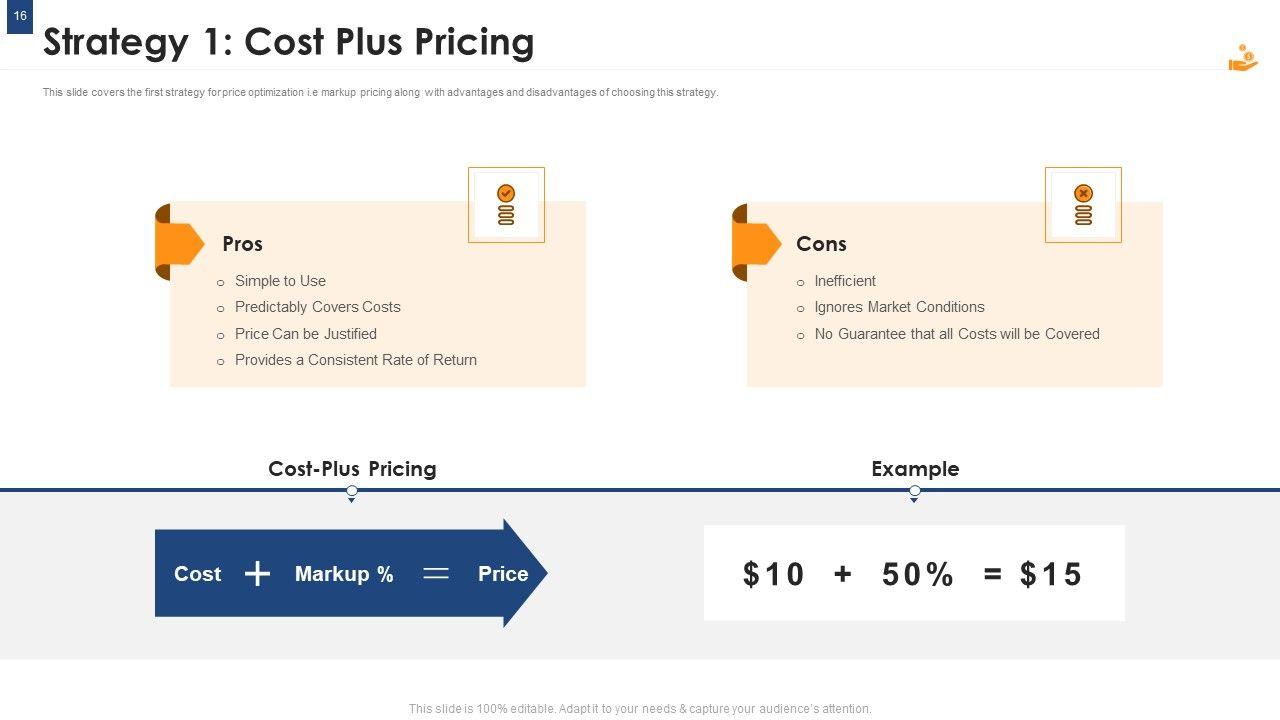Click the Pros checkmark coins icon
Screen dimensions: 1280x720
pyautogui.click(x=506, y=205)
